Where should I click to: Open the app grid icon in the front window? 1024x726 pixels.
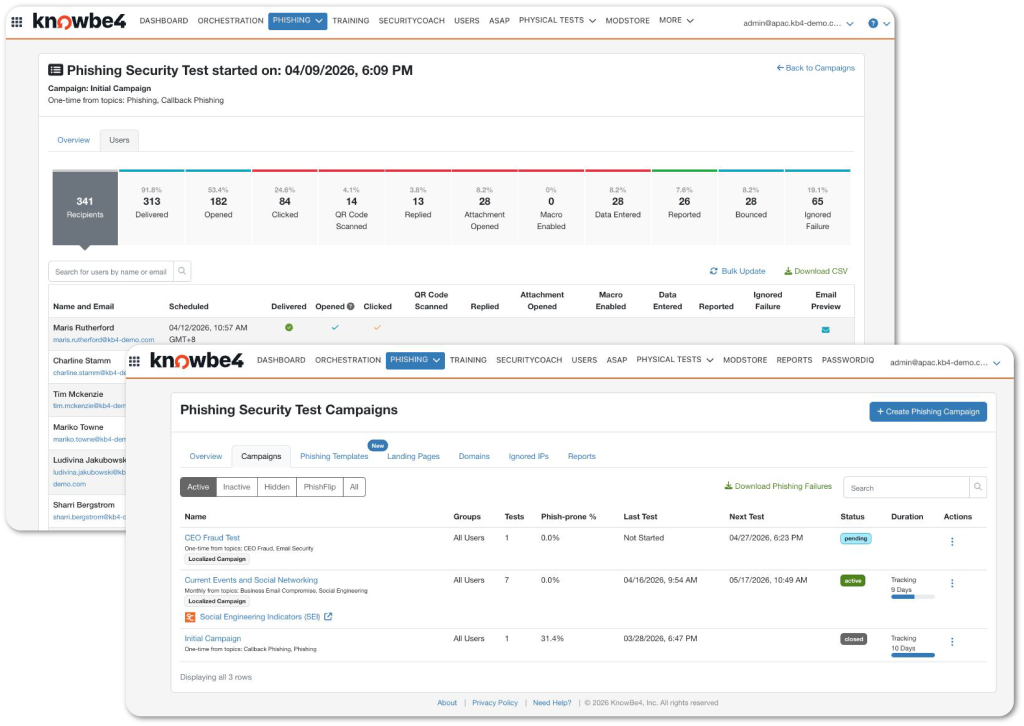click(135, 361)
